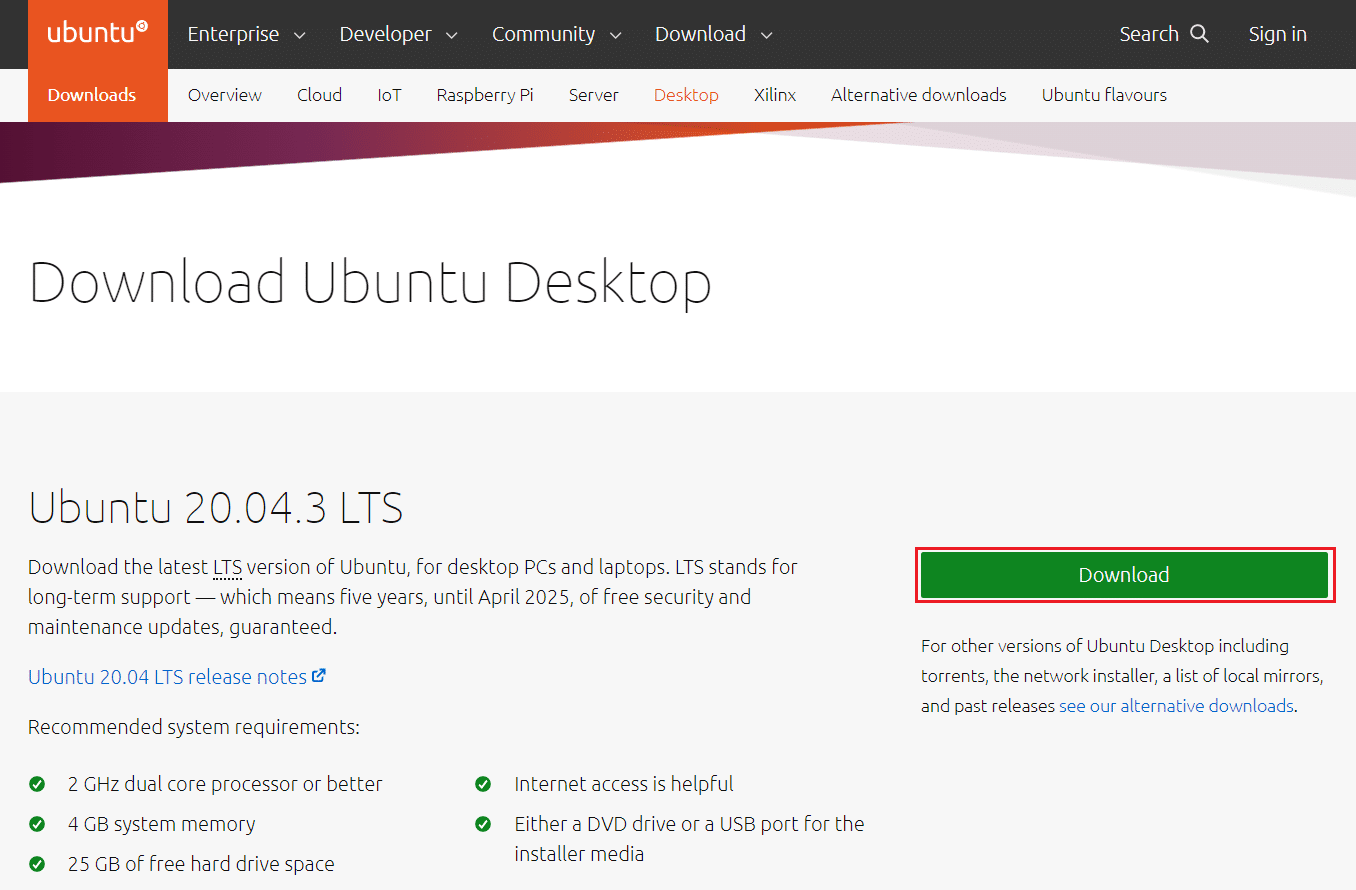The image size is (1356, 890).
Task: Click the green Download button
Action: [1124, 574]
